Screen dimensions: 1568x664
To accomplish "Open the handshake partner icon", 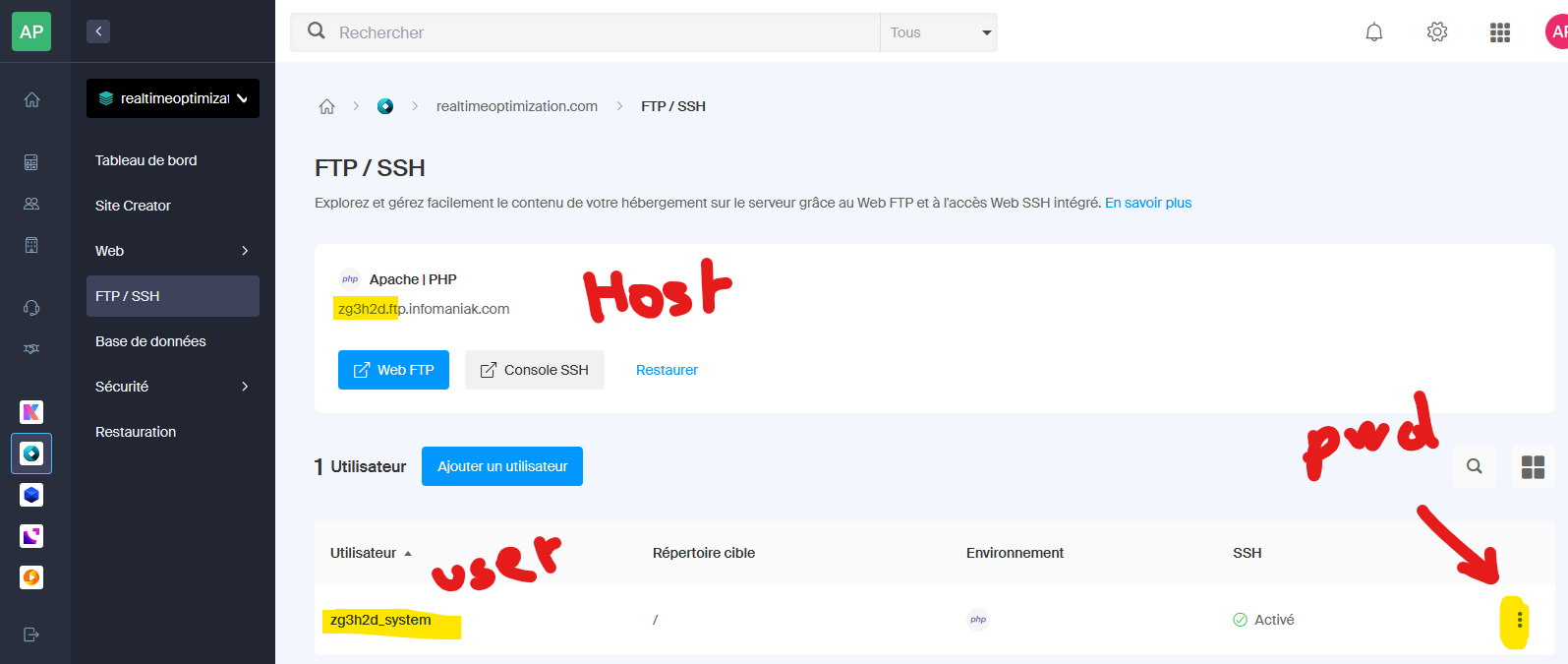I will pos(31,349).
